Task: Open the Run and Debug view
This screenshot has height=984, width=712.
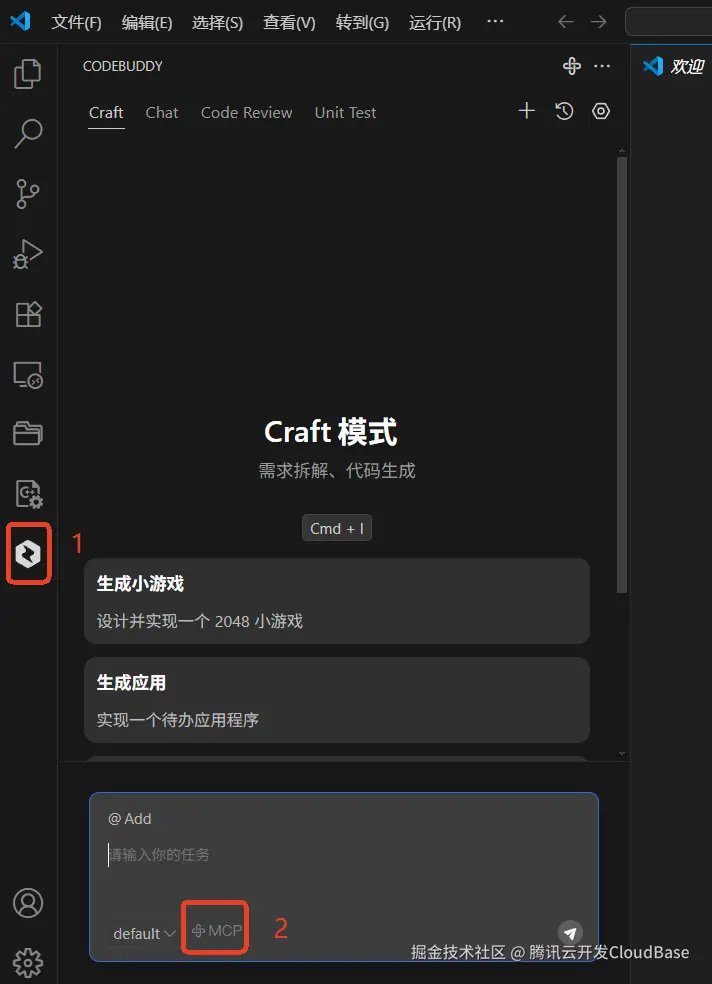Action: pos(28,254)
